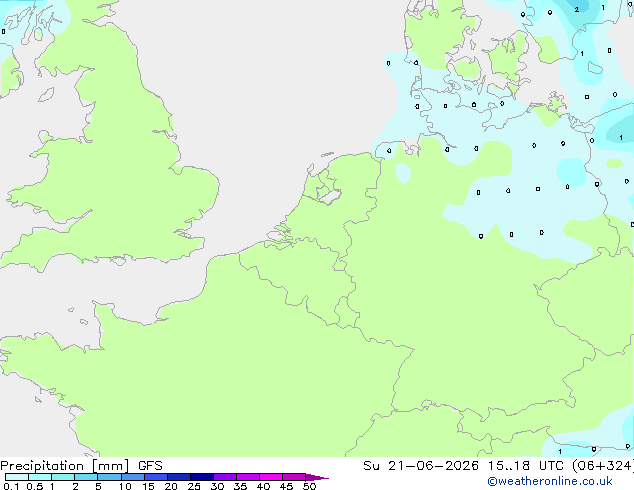Click the 'Precipitation [mm]' title text
Image resolution: width=634 pixels, height=490 pixels.
(x=65, y=466)
